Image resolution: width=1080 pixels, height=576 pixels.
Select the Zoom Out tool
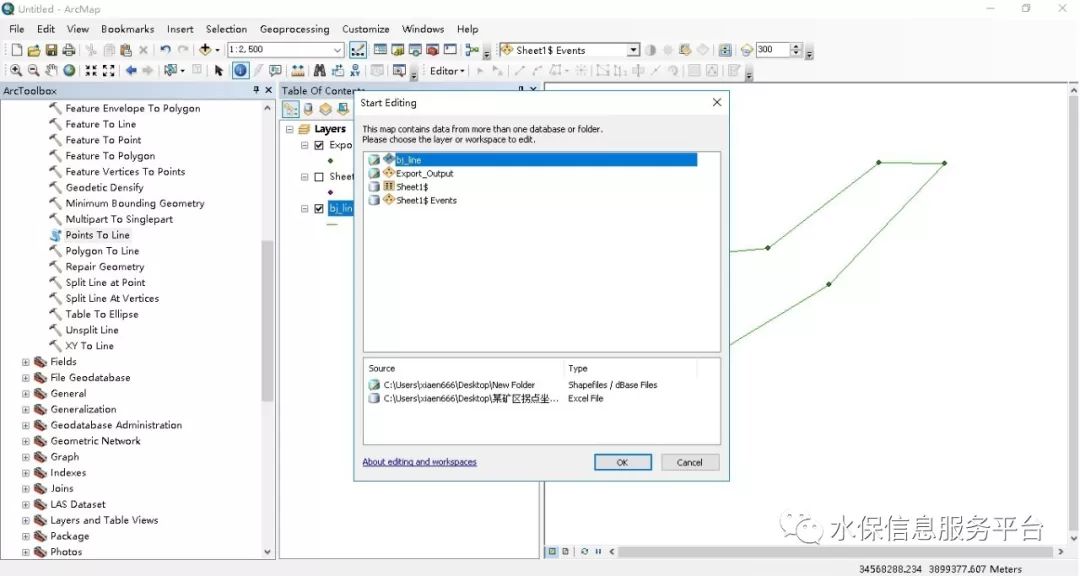tap(33, 70)
